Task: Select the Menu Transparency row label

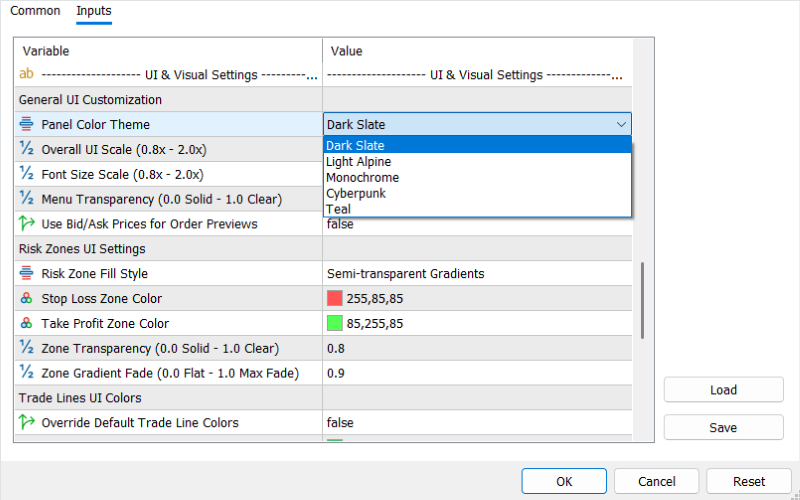Action: (162, 199)
